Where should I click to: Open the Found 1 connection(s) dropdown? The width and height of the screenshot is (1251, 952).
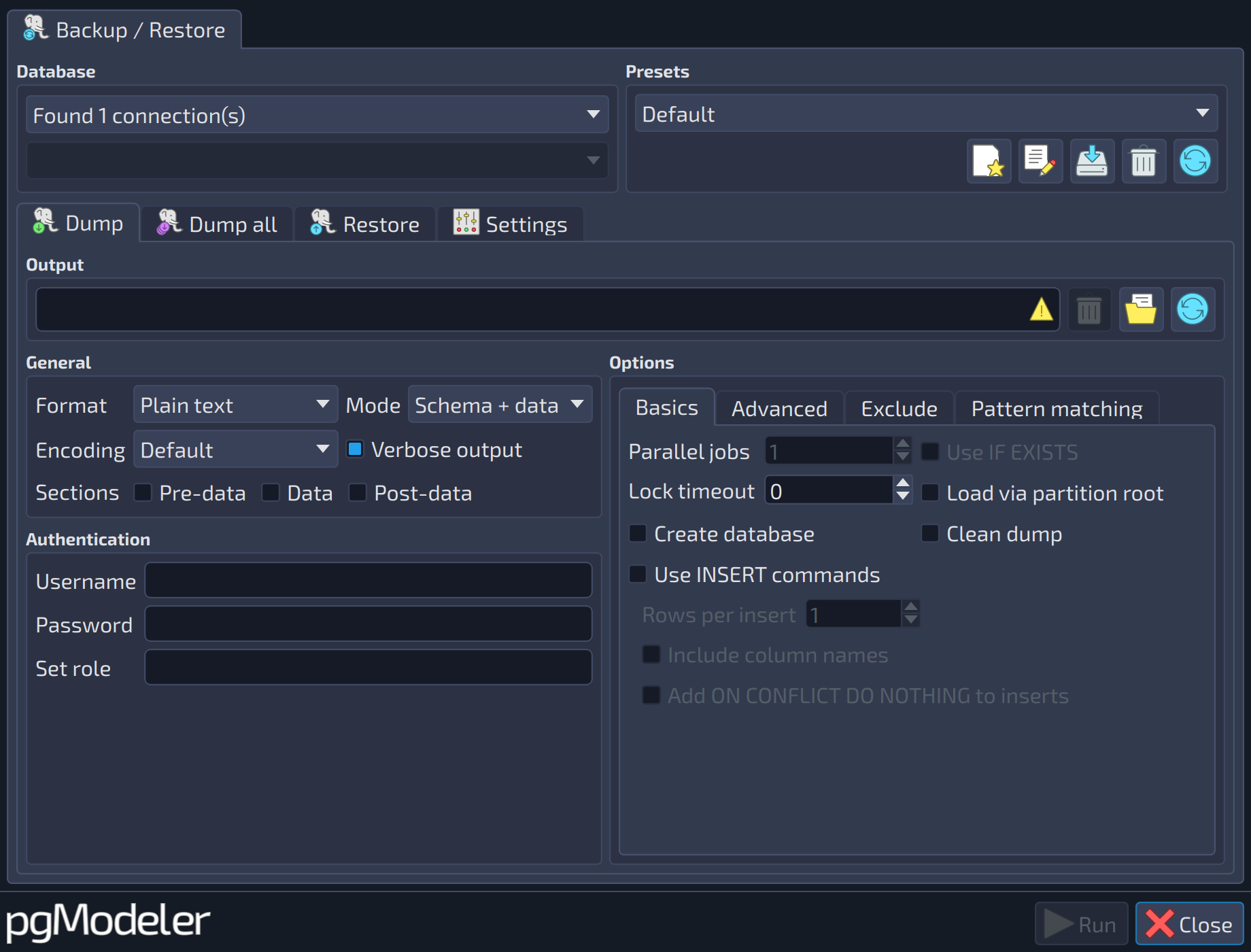coord(317,115)
